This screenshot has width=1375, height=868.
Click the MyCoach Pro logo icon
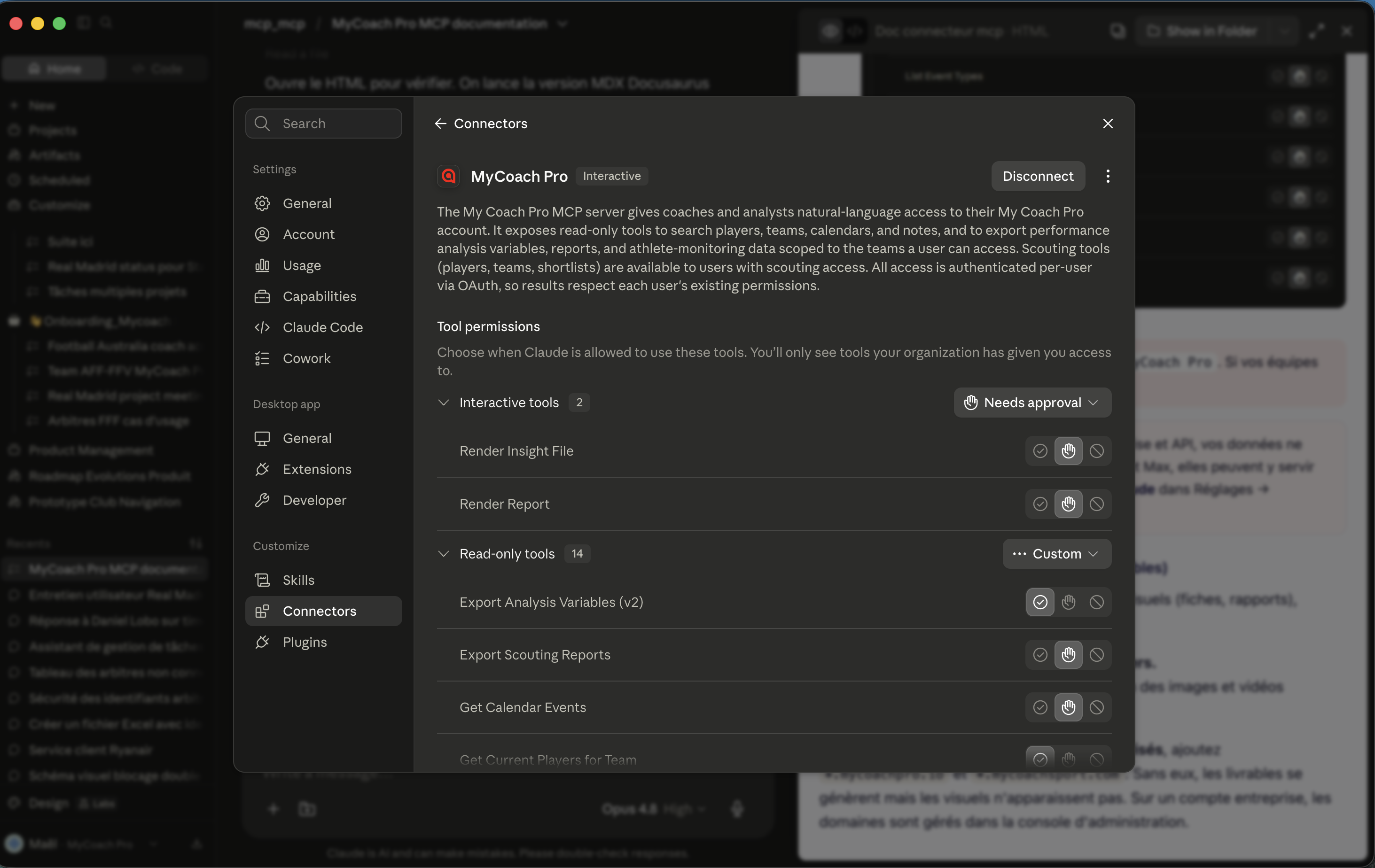(x=449, y=176)
